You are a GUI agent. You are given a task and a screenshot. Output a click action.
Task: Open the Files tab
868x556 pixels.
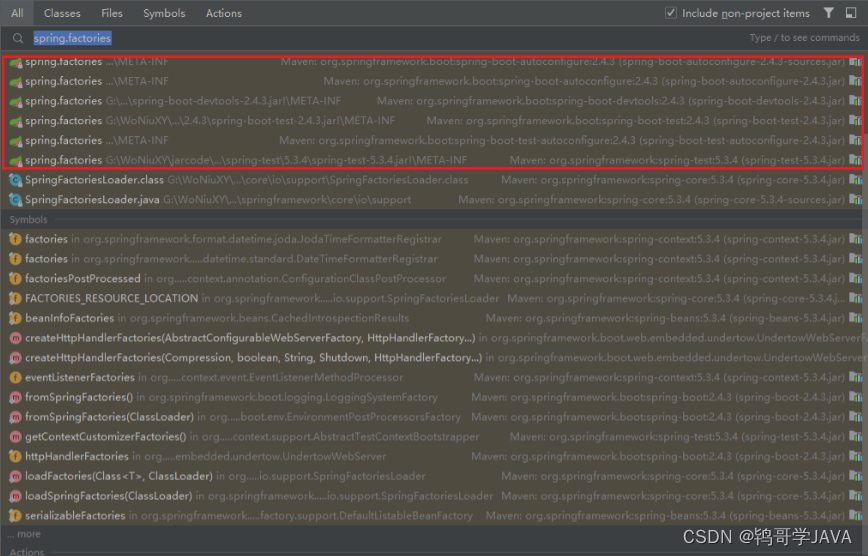click(112, 13)
